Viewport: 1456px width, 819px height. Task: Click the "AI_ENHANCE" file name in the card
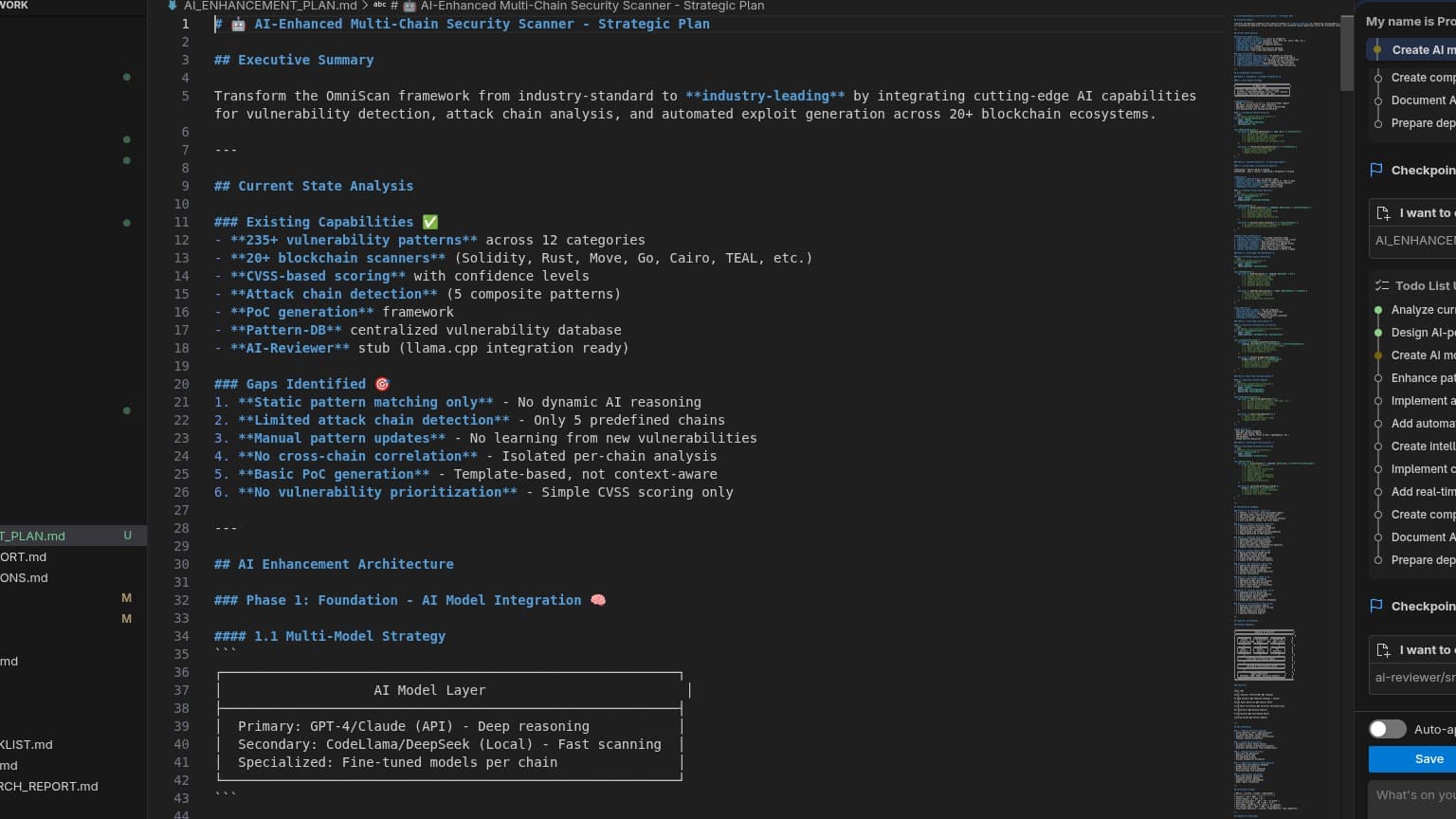pyautogui.click(x=1415, y=241)
